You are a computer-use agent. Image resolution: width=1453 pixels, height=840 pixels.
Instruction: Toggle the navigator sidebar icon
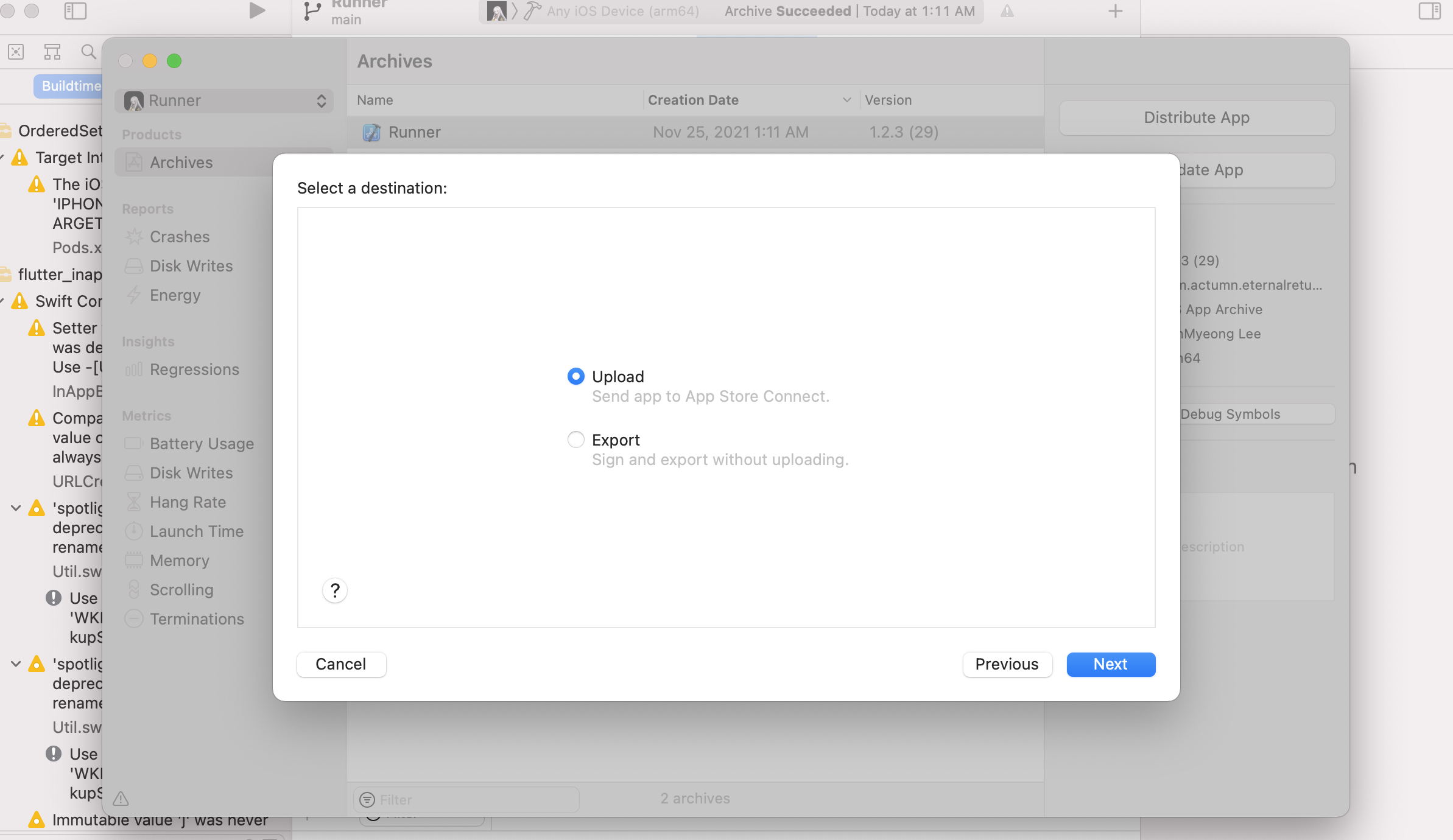(76, 10)
